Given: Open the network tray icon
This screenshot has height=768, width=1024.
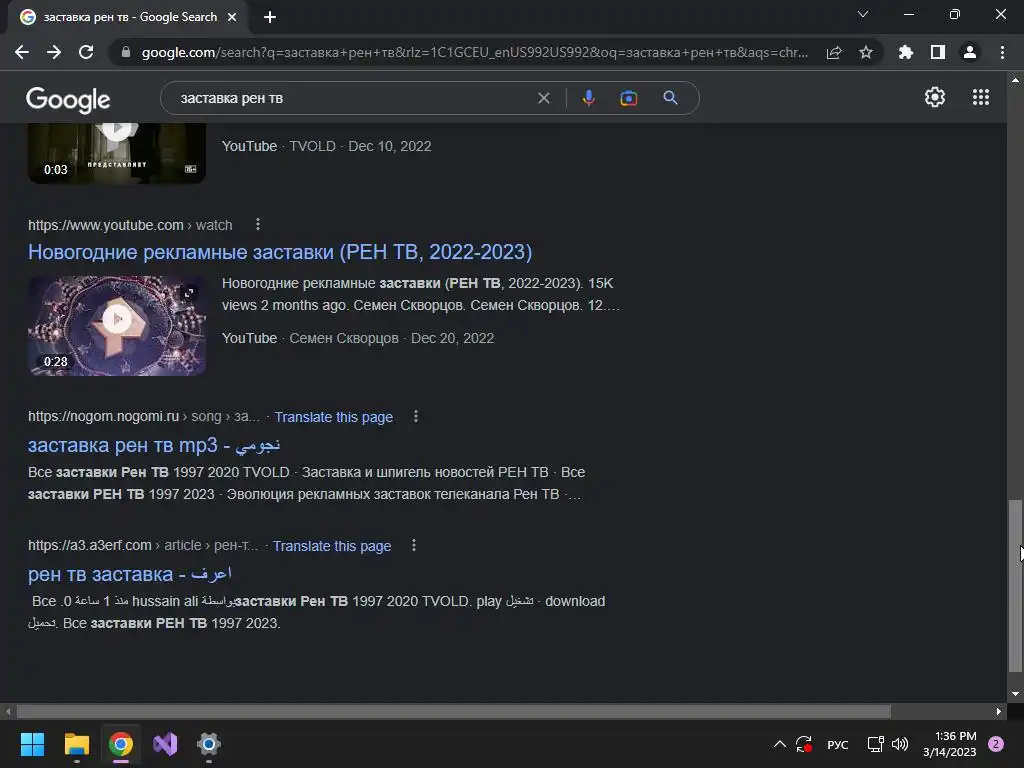Looking at the screenshot, I should coord(875,744).
